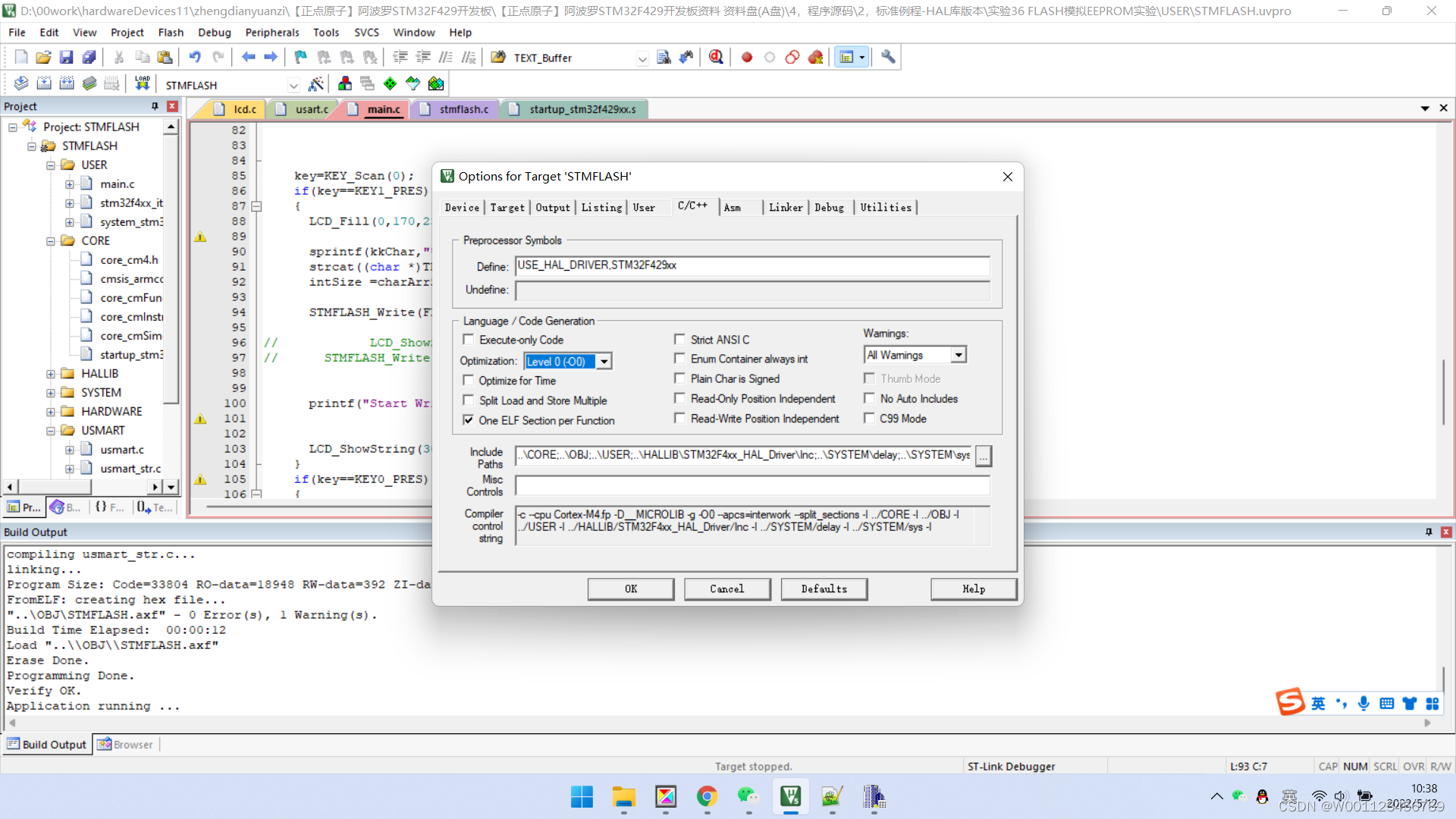Screen dimensions: 1456x819
Task: Uncheck One ELF Section per Function
Action: point(469,420)
